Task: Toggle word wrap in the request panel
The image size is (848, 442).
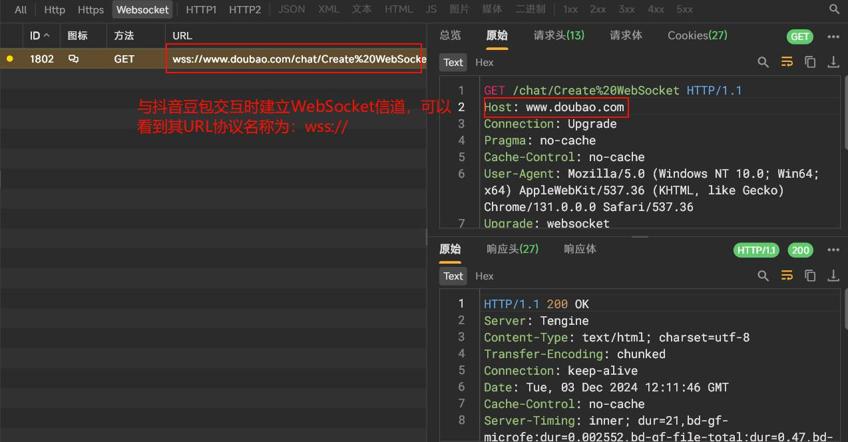Action: 787,62
